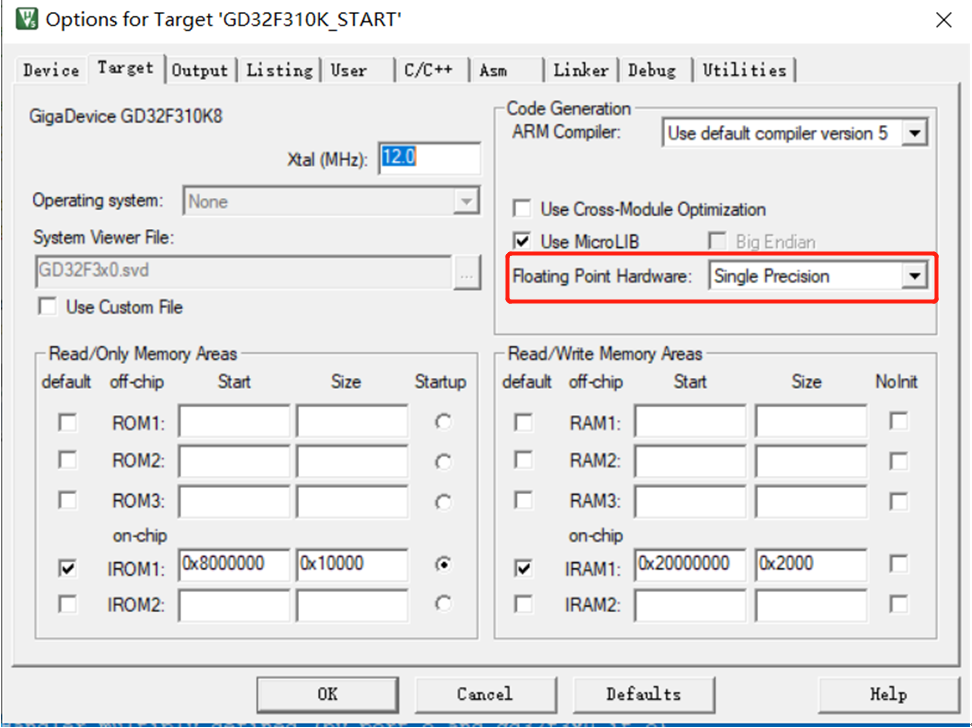Click the IROM1 Start field 0x8000000
The width and height of the screenshot is (972, 728).
tap(234, 564)
